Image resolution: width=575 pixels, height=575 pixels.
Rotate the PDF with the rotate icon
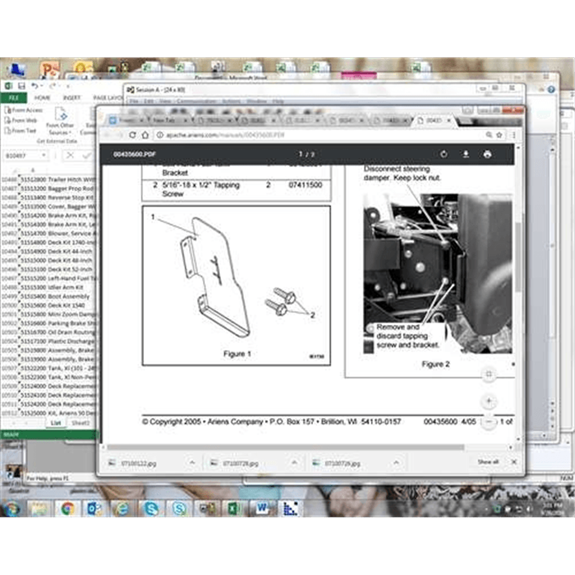(444, 154)
